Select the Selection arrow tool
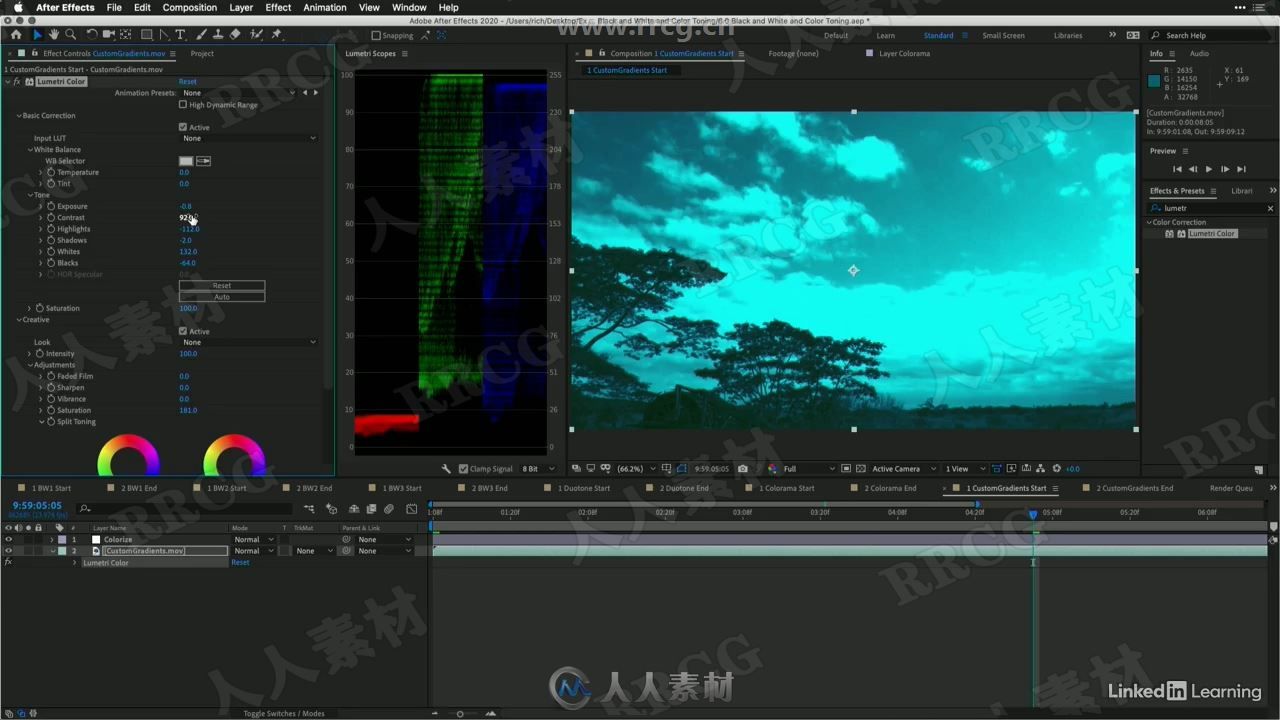Viewport: 1280px width, 720px height. pos(38,34)
